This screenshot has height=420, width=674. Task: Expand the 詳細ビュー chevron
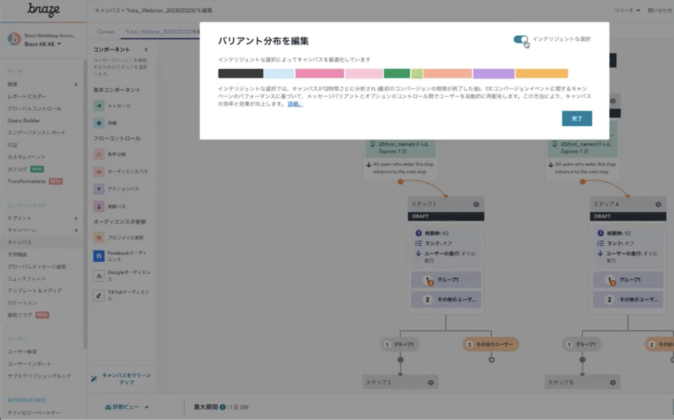pyautogui.click(x=147, y=407)
